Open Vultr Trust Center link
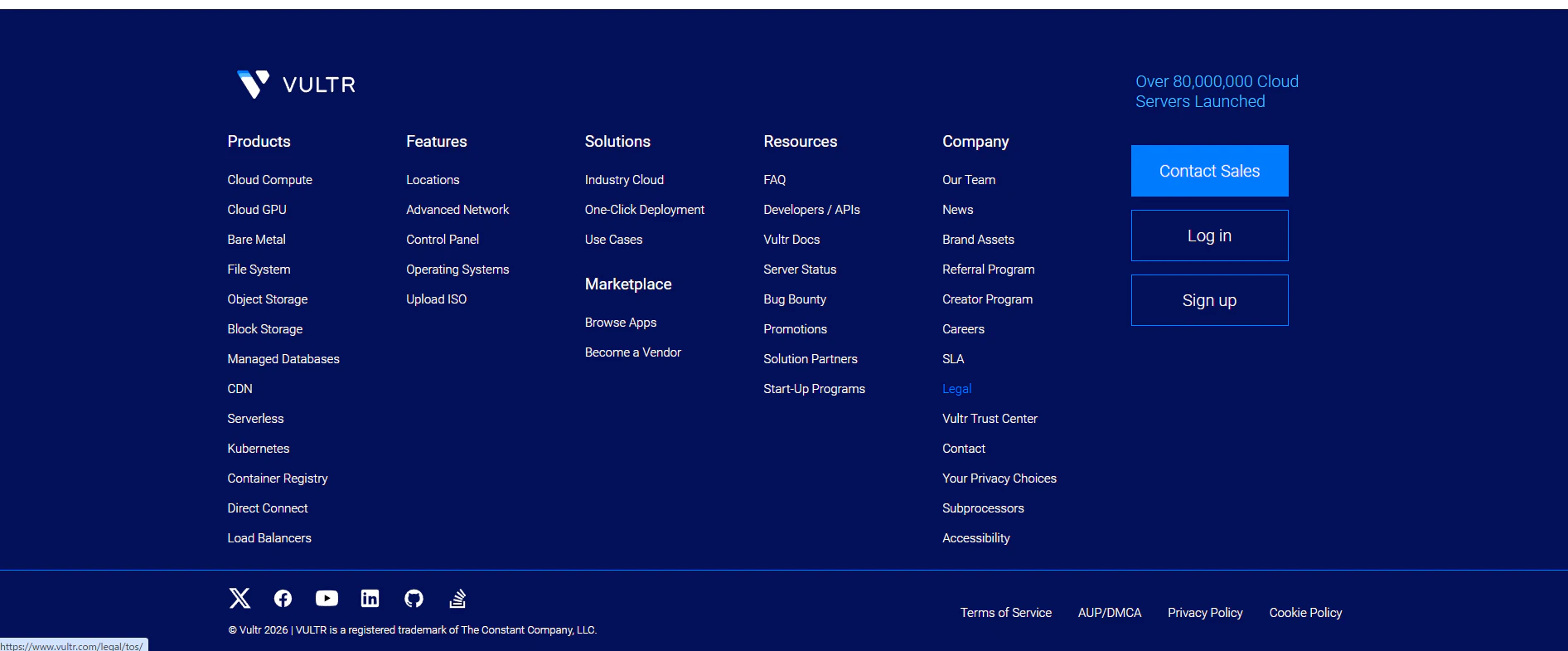This screenshot has width=1568, height=651. point(990,419)
